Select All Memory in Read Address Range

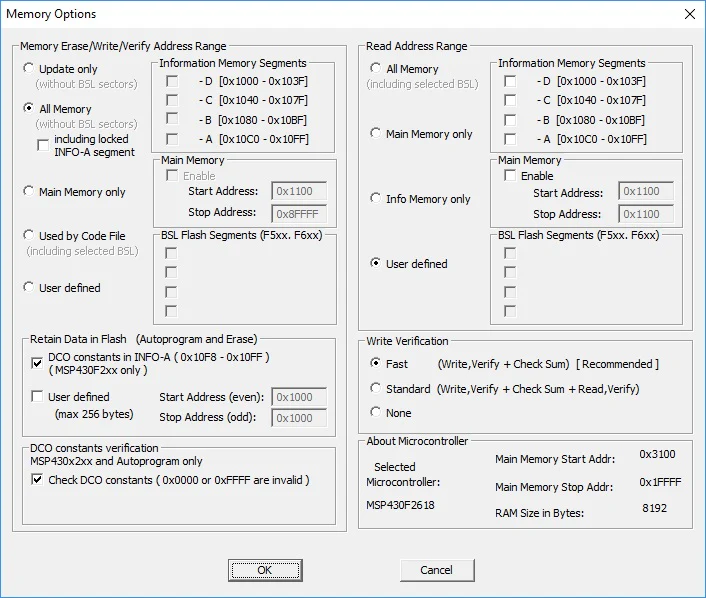[376, 69]
